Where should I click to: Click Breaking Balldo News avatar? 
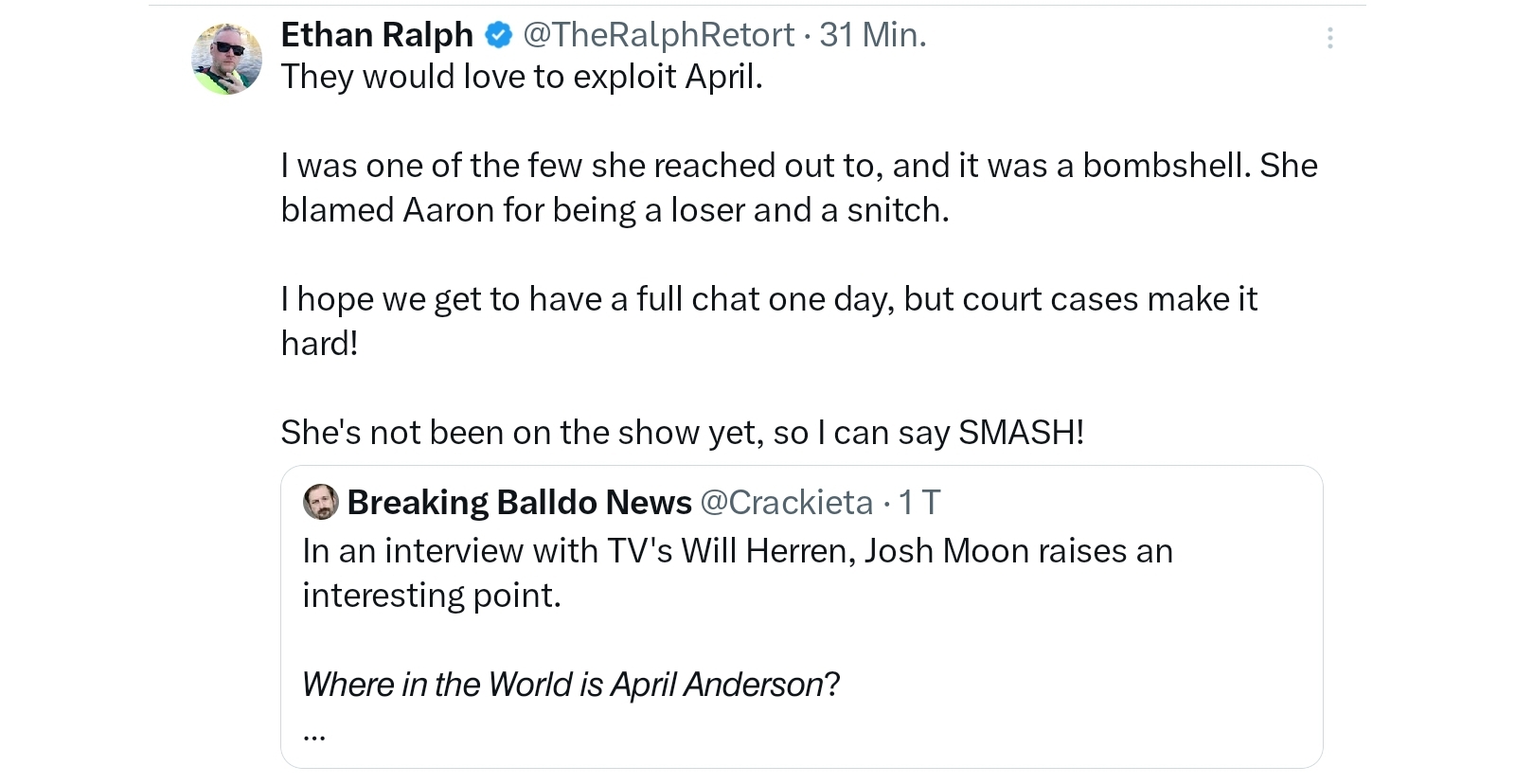tap(321, 502)
